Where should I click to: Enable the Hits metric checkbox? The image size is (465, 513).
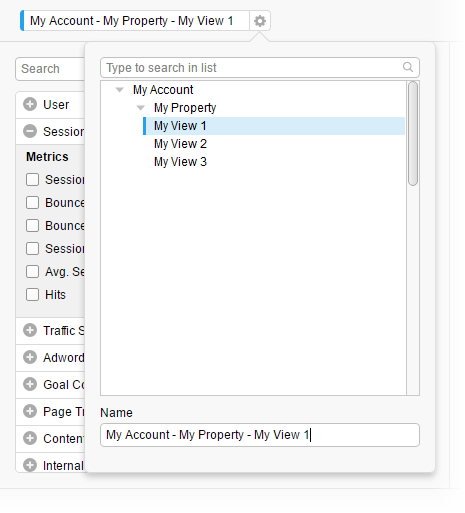pos(32,295)
